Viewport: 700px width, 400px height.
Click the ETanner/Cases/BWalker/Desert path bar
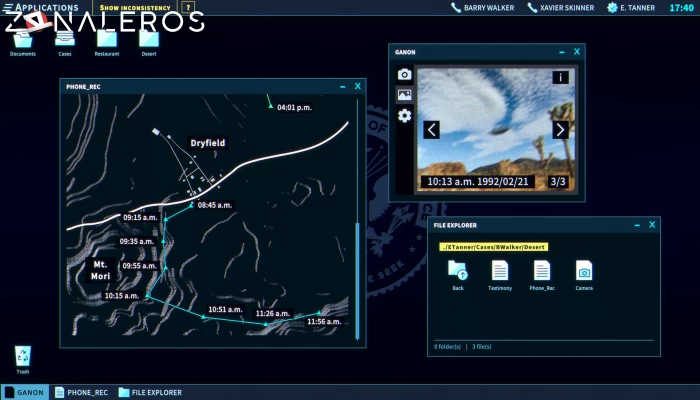tap(494, 247)
